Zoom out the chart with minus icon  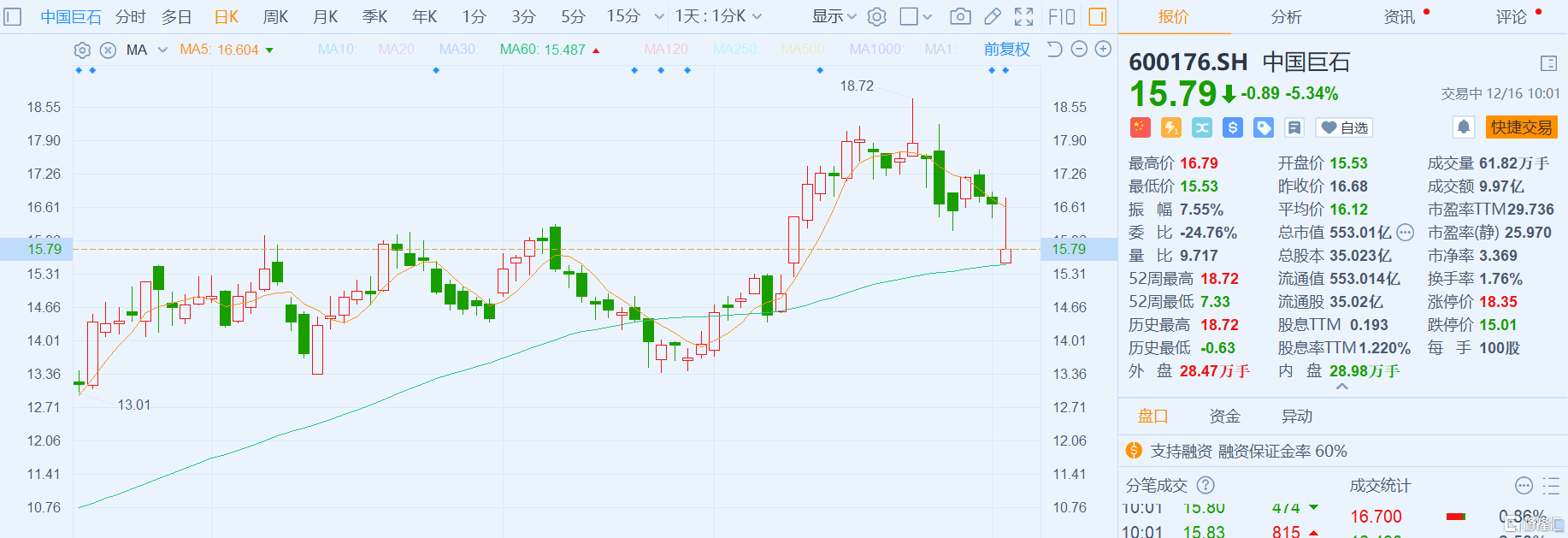coord(1079,50)
